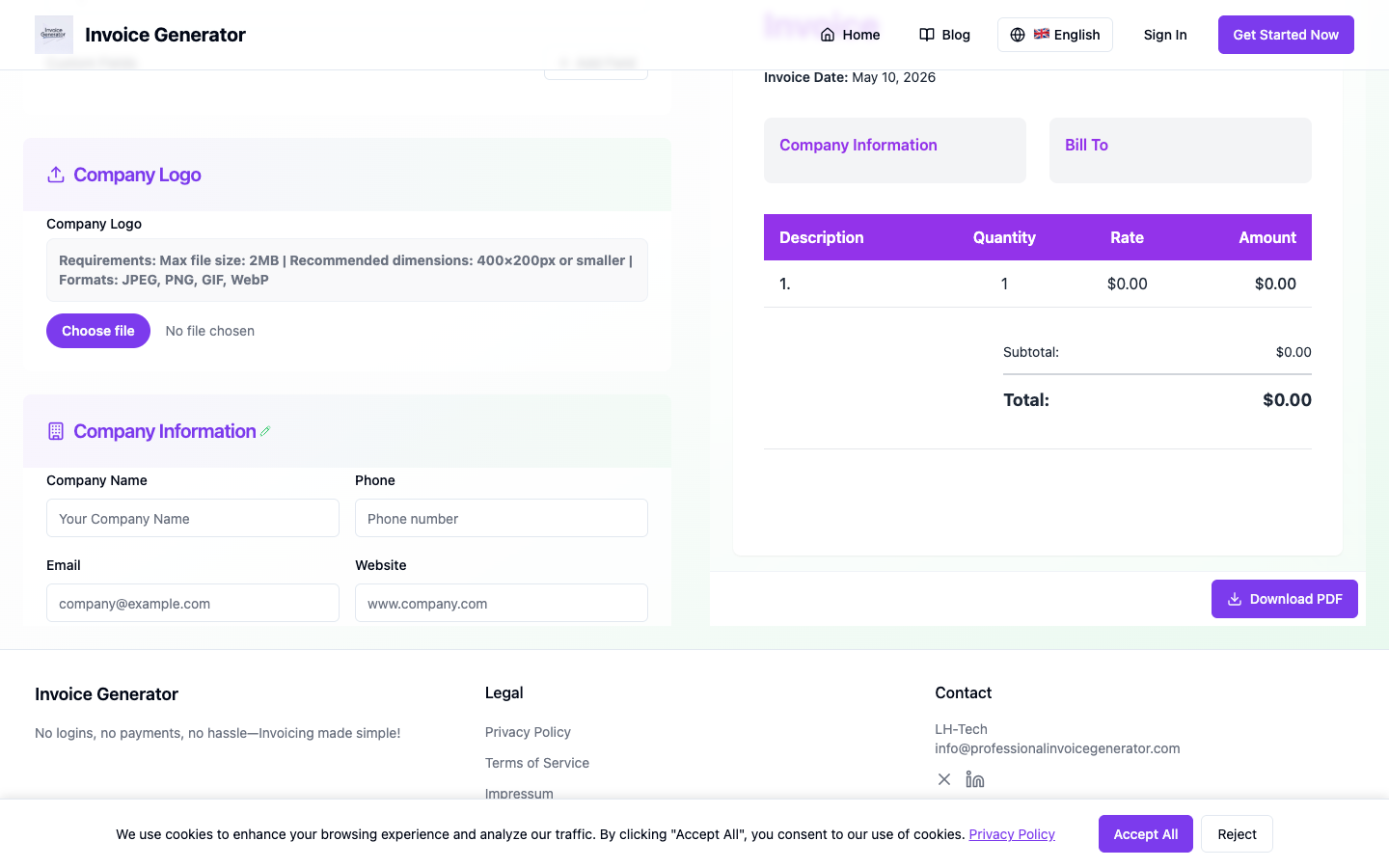
Task: Click the 'No logins, no payments' tagline
Action: click(x=217, y=733)
